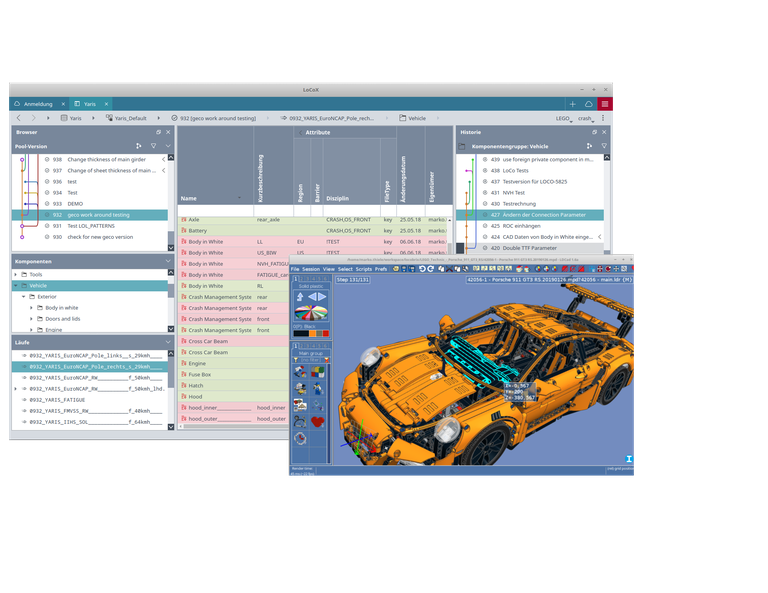This screenshot has height=593, width=768.
Task: Click the 932 [geco work around testing] breadcrumb
Action: coord(214,118)
